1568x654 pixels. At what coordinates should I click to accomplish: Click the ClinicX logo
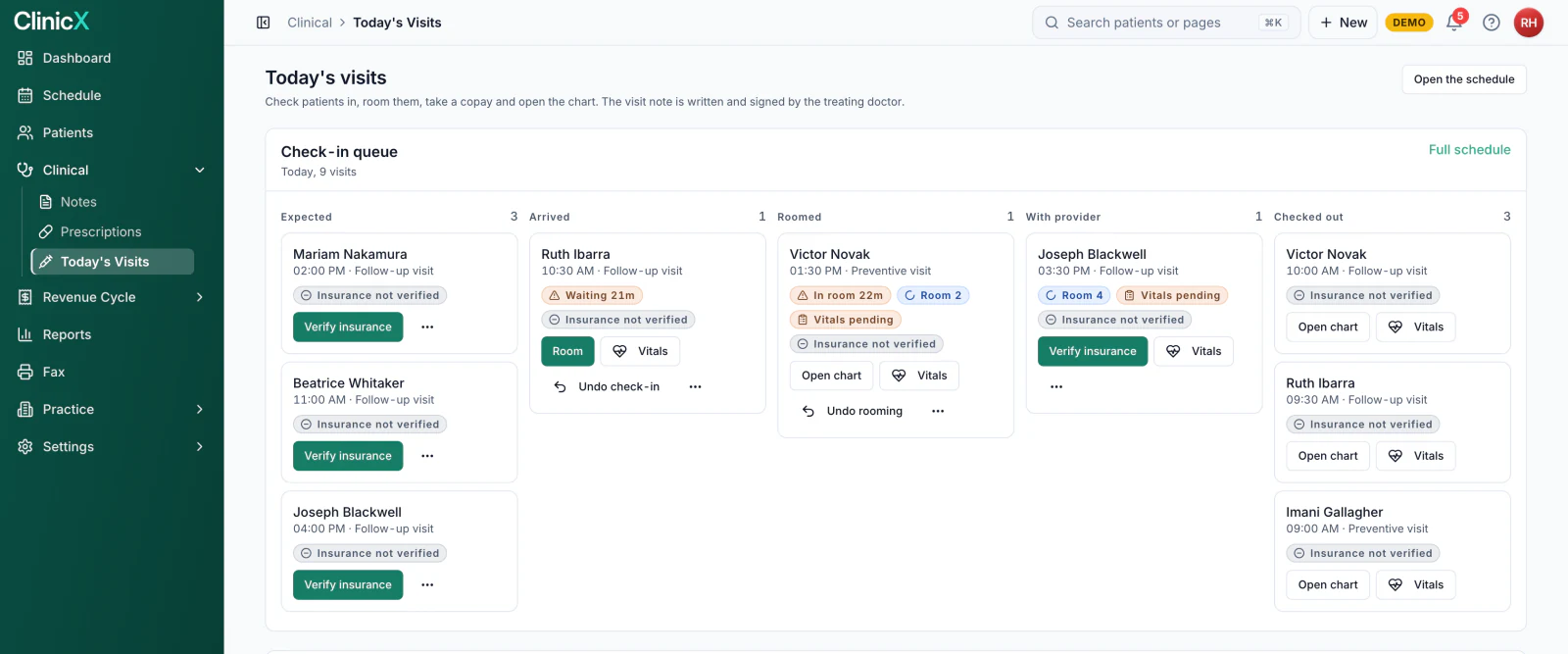coord(52,21)
